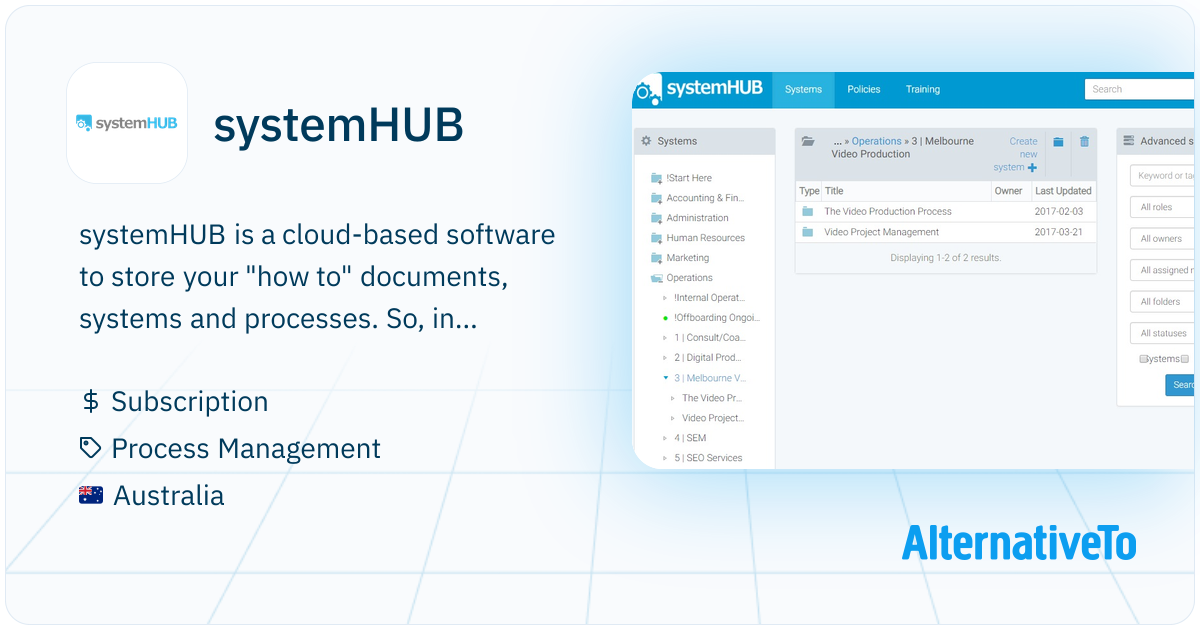Click the Advanced search panel icon
The height and width of the screenshot is (630, 1200).
point(1128,141)
